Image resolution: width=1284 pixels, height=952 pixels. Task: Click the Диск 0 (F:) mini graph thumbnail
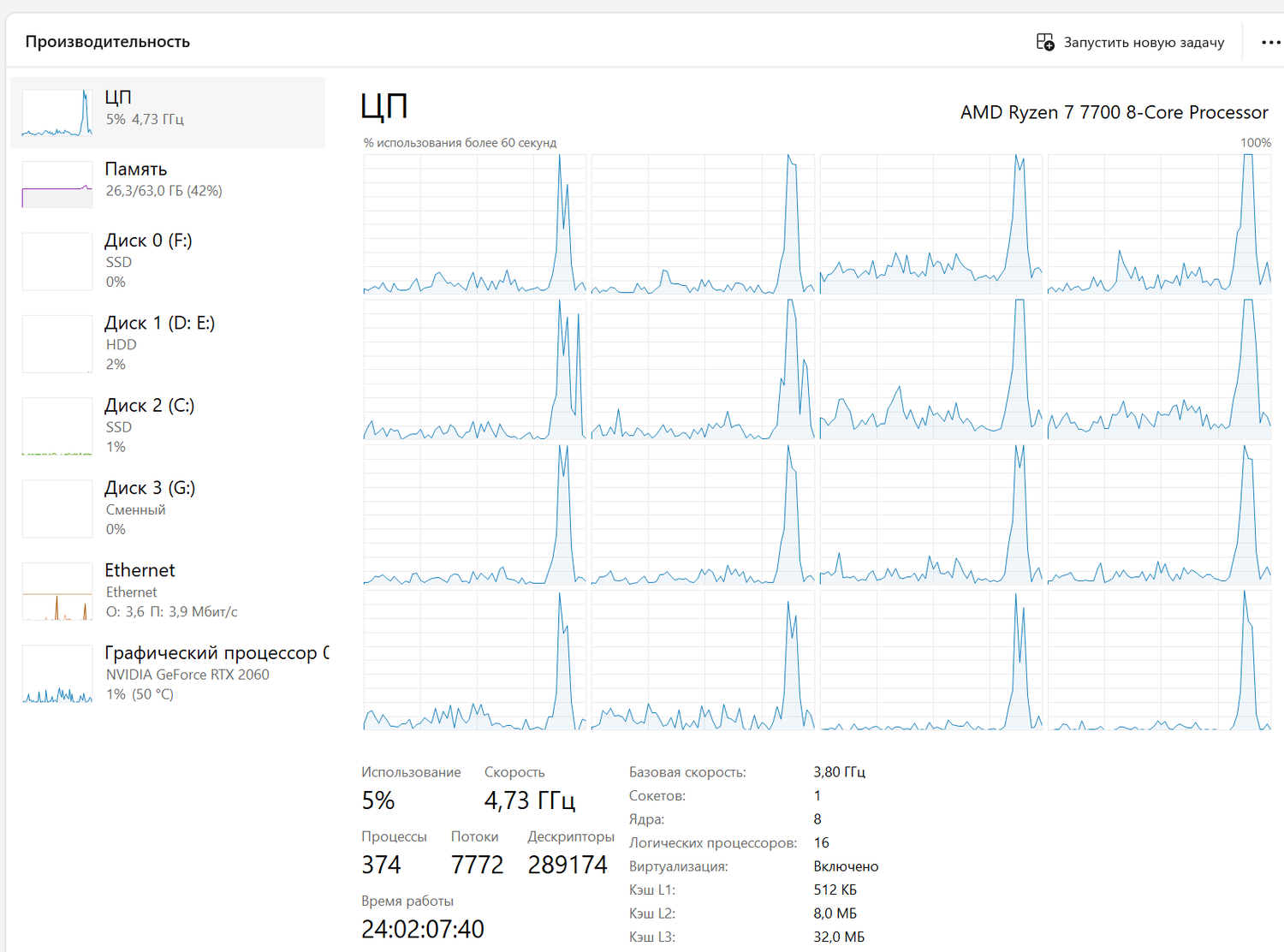57,261
